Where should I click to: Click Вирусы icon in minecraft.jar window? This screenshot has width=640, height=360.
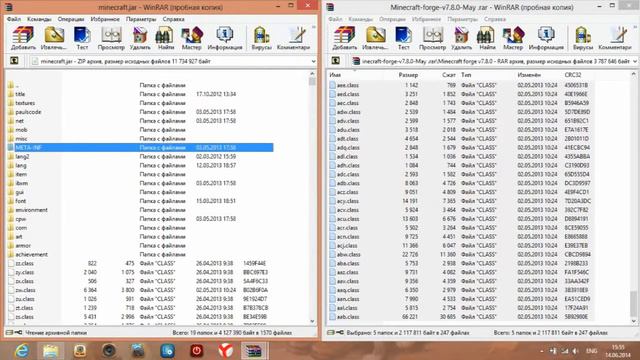pyautogui.click(x=261, y=38)
